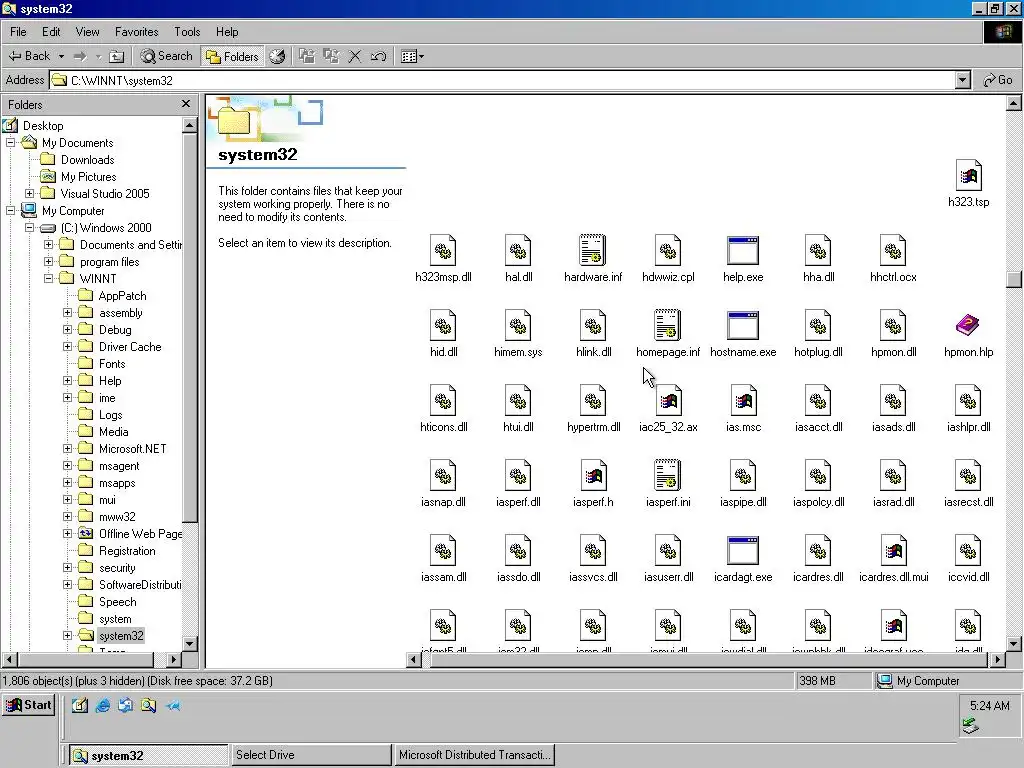The height and width of the screenshot is (768, 1024).
Task: Open the View menu
Action: (88, 31)
